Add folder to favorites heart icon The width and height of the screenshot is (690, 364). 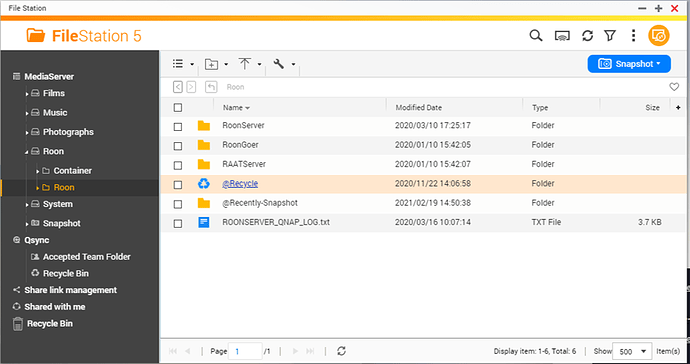[x=674, y=87]
